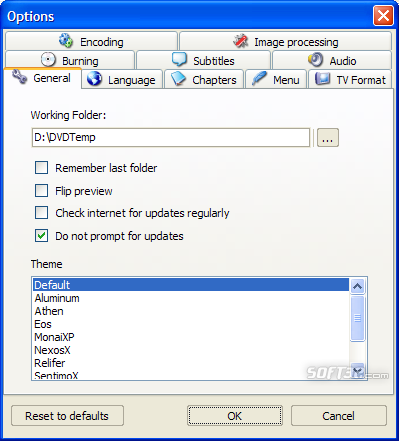Click the disc icon on Burning tab
This screenshot has height=441, width=399.
[x=48, y=59]
